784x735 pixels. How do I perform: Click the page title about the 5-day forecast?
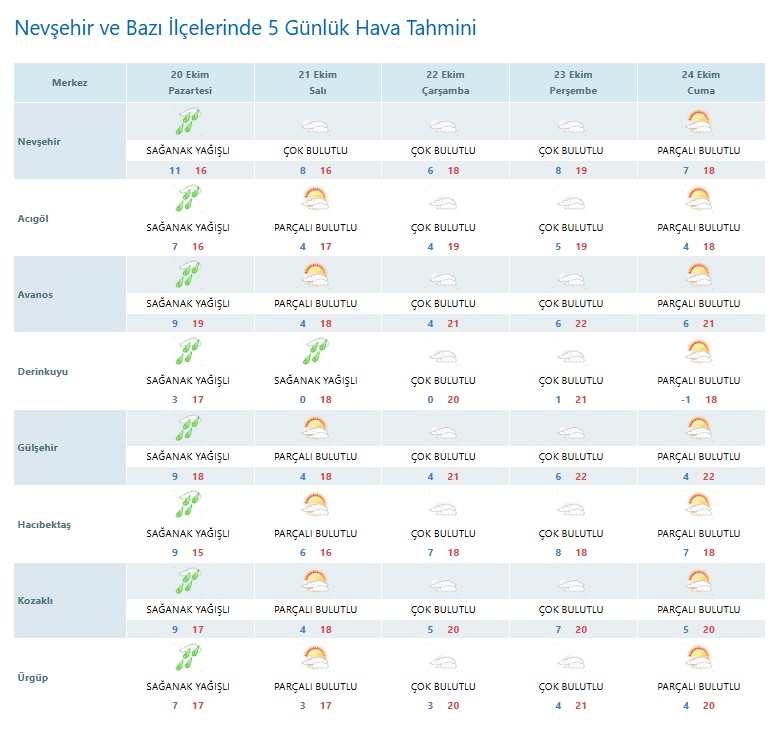click(245, 28)
